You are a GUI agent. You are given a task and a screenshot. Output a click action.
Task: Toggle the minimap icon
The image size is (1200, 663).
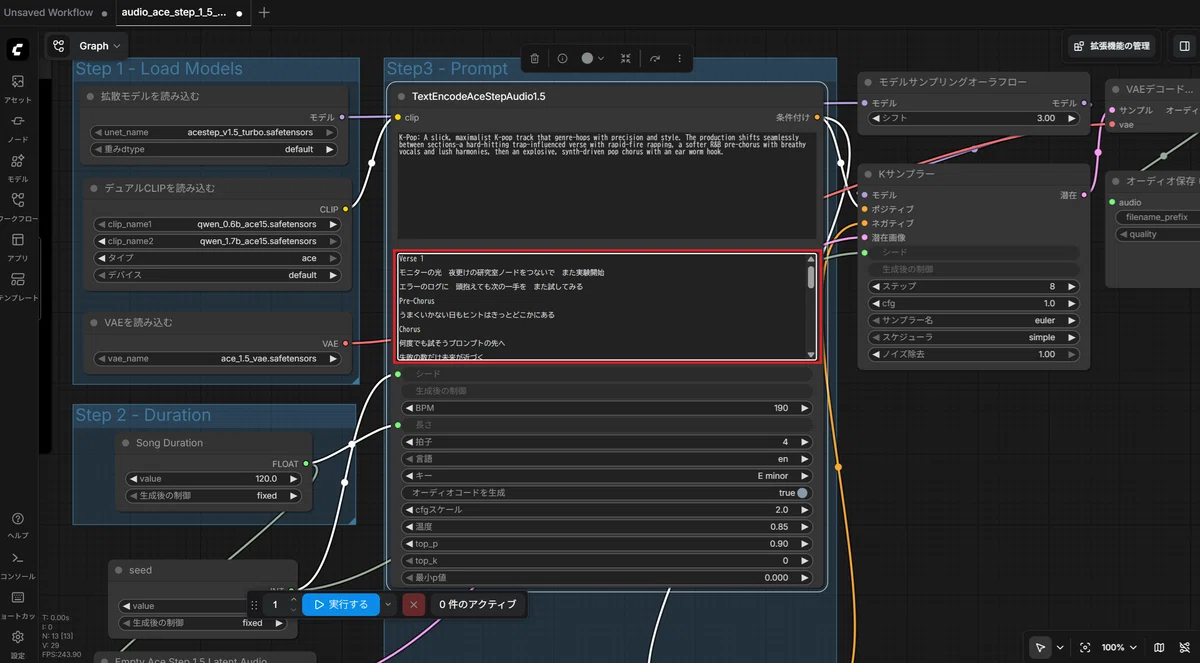(x=1159, y=647)
